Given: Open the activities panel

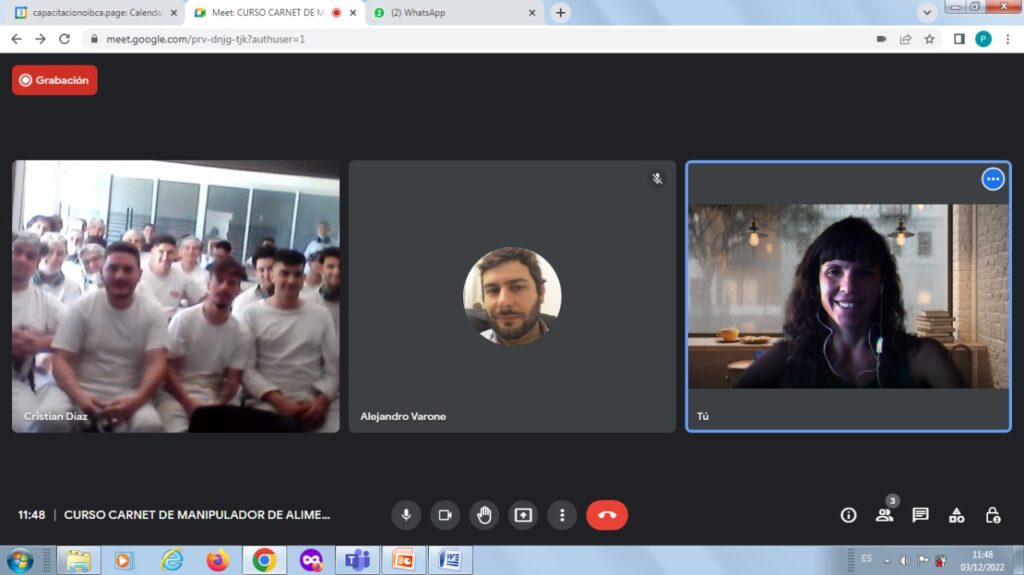Looking at the screenshot, I should coord(956,515).
